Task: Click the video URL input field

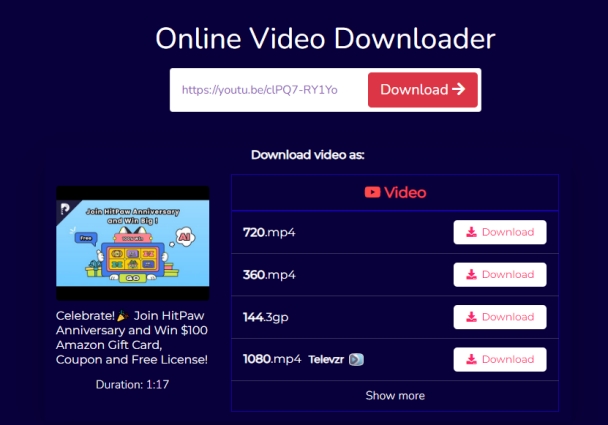Action: [268, 90]
